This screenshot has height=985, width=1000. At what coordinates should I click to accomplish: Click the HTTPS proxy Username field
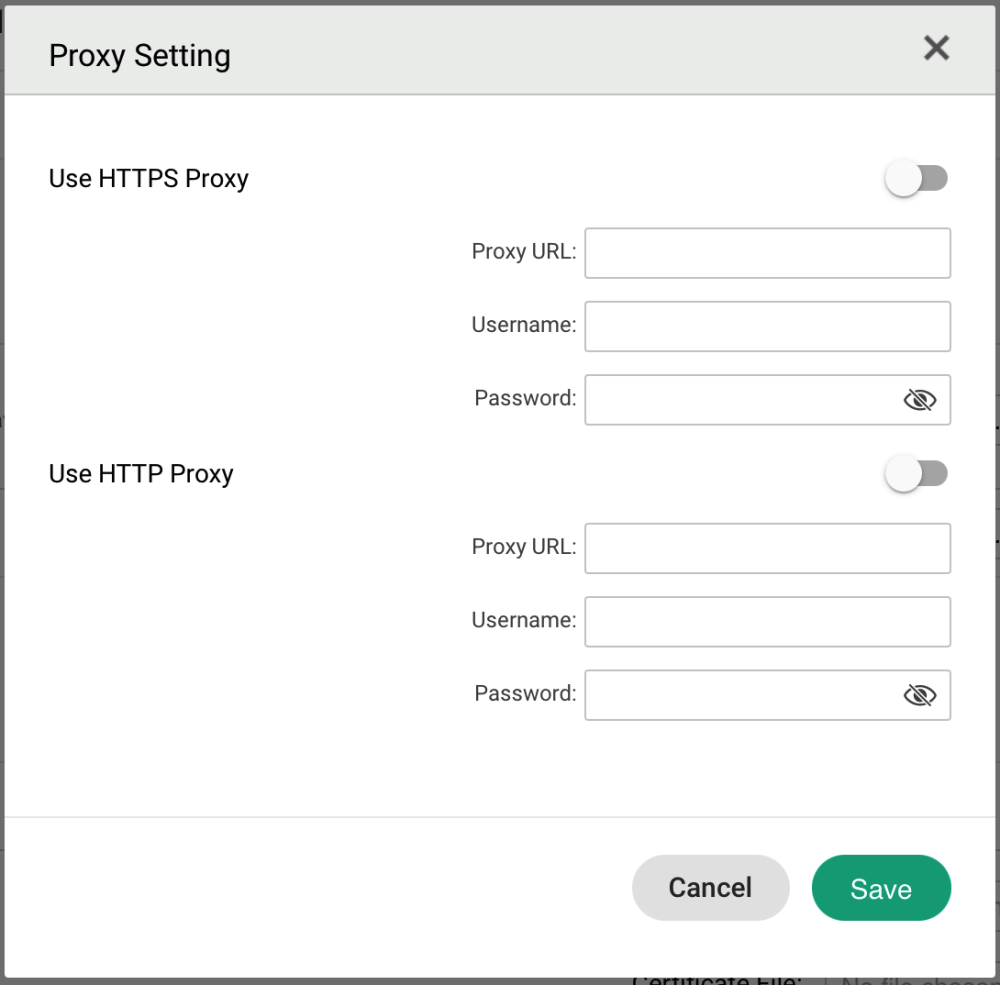767,327
